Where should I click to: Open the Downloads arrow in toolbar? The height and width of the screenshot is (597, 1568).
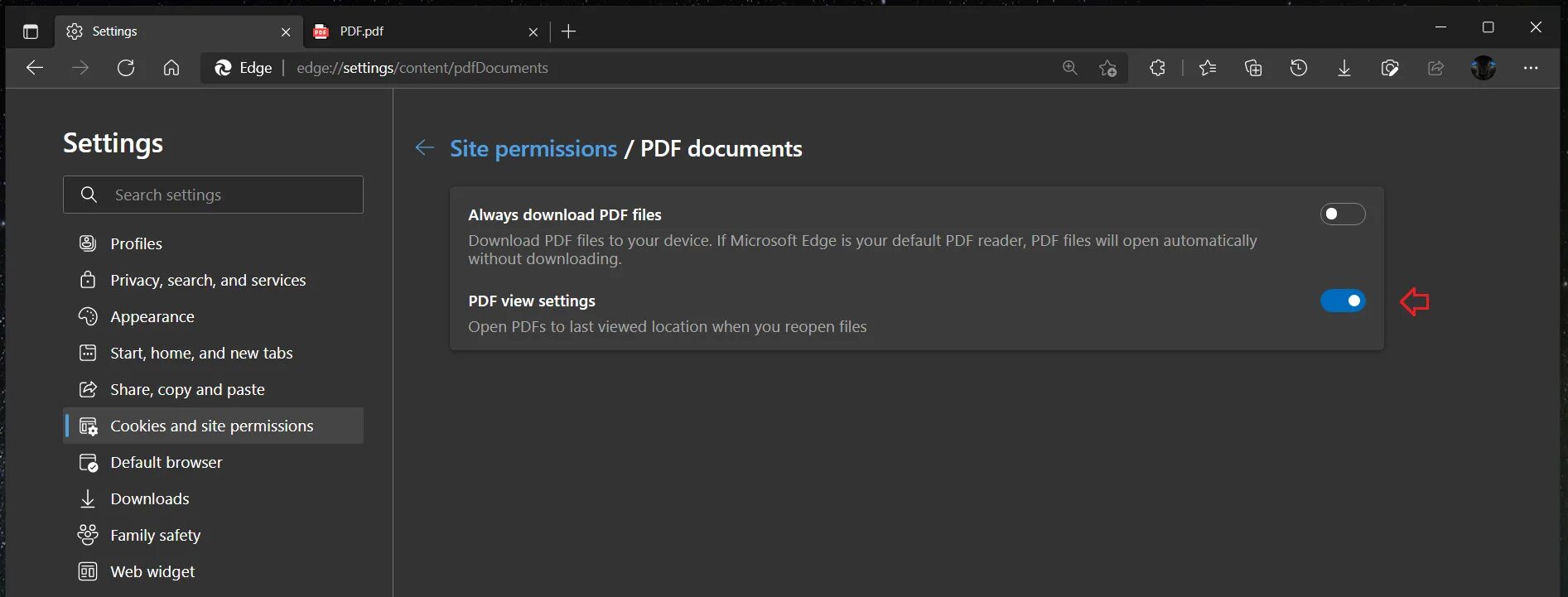click(1344, 68)
